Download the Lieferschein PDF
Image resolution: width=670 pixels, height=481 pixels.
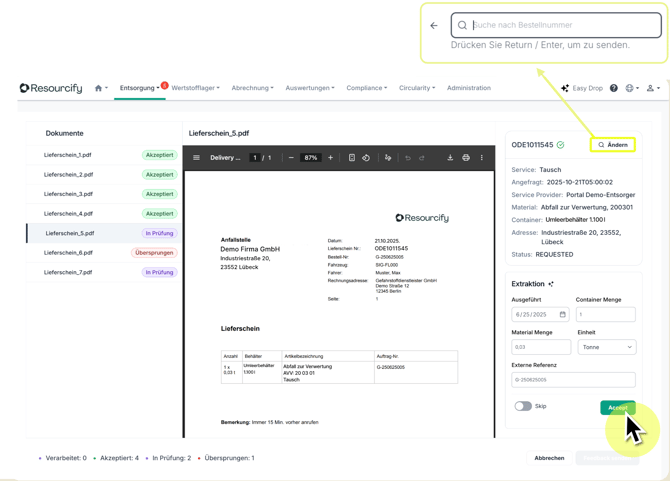point(450,158)
